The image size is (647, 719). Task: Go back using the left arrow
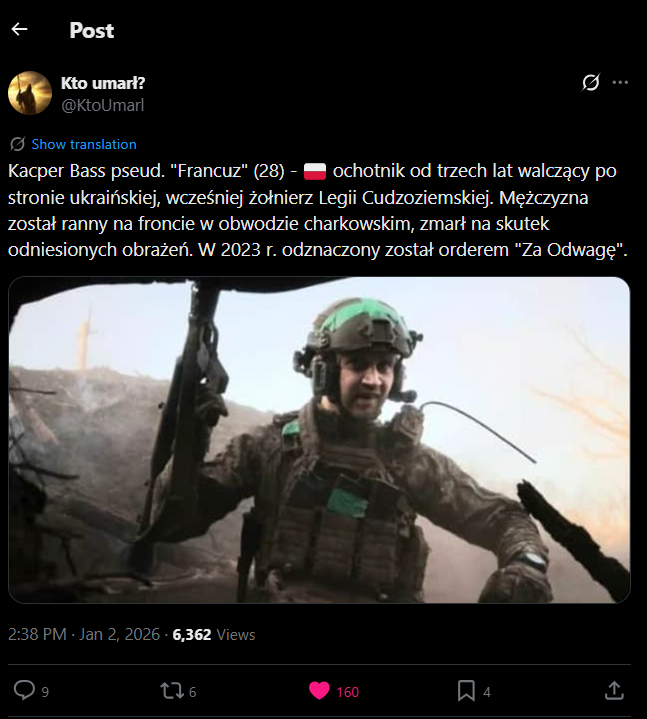19,29
